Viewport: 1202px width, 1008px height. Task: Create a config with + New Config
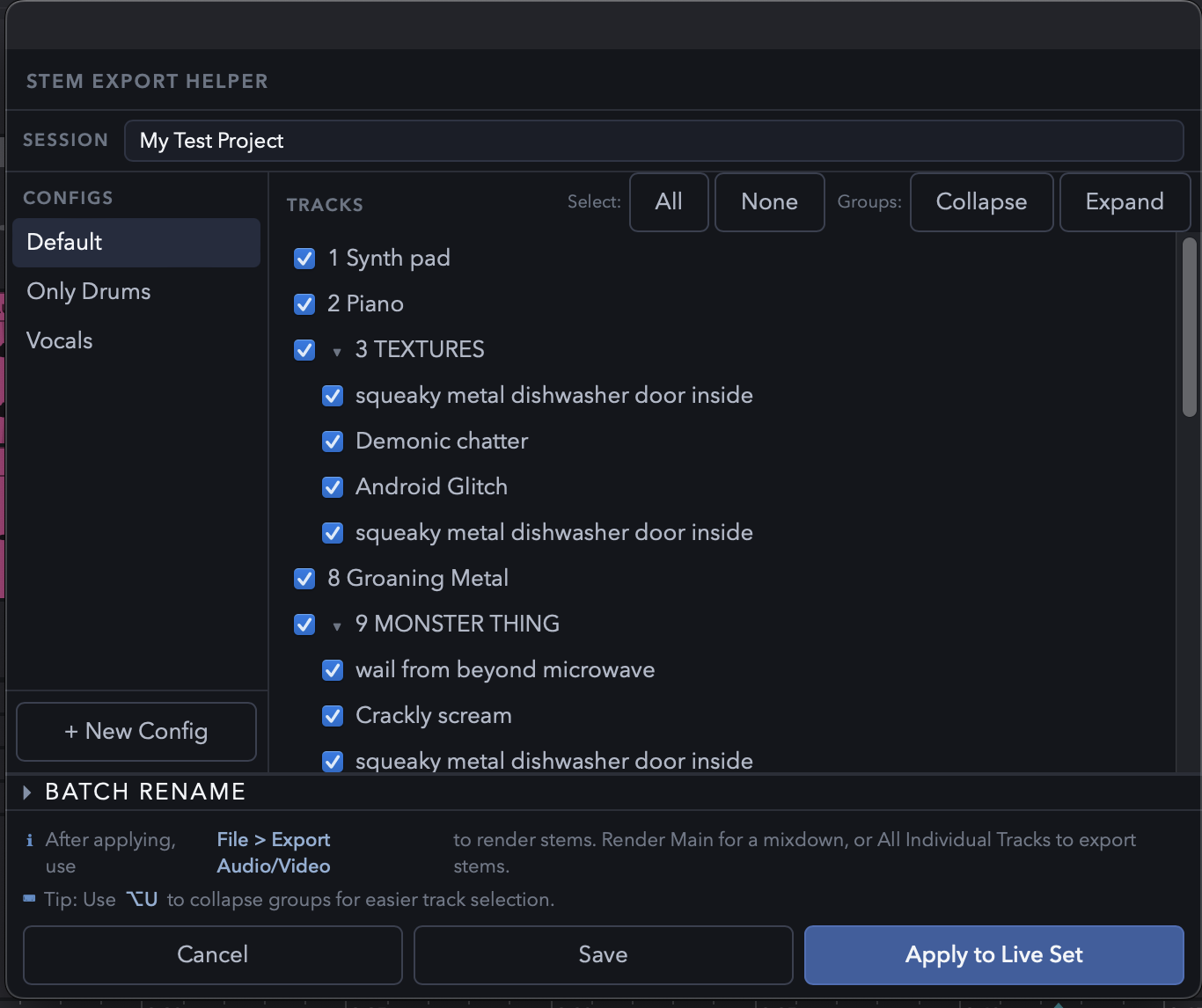pos(136,732)
